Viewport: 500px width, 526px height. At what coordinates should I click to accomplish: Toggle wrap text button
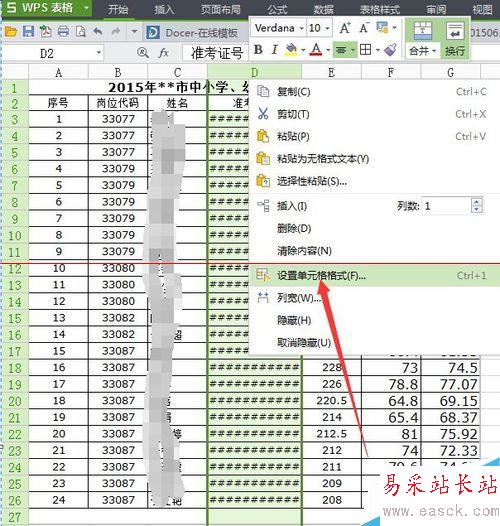(455, 39)
